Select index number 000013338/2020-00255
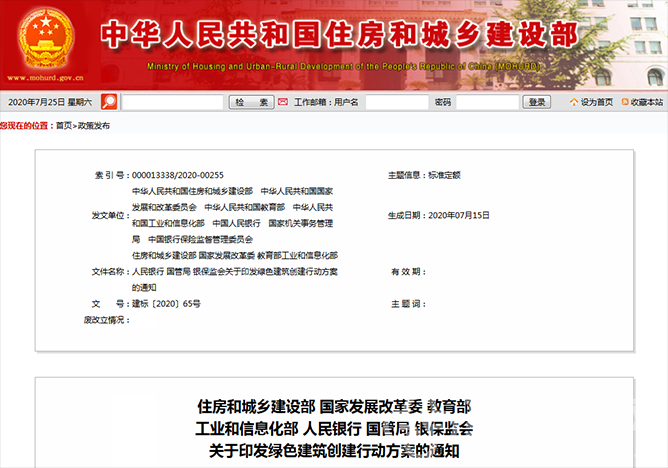 tap(178, 175)
